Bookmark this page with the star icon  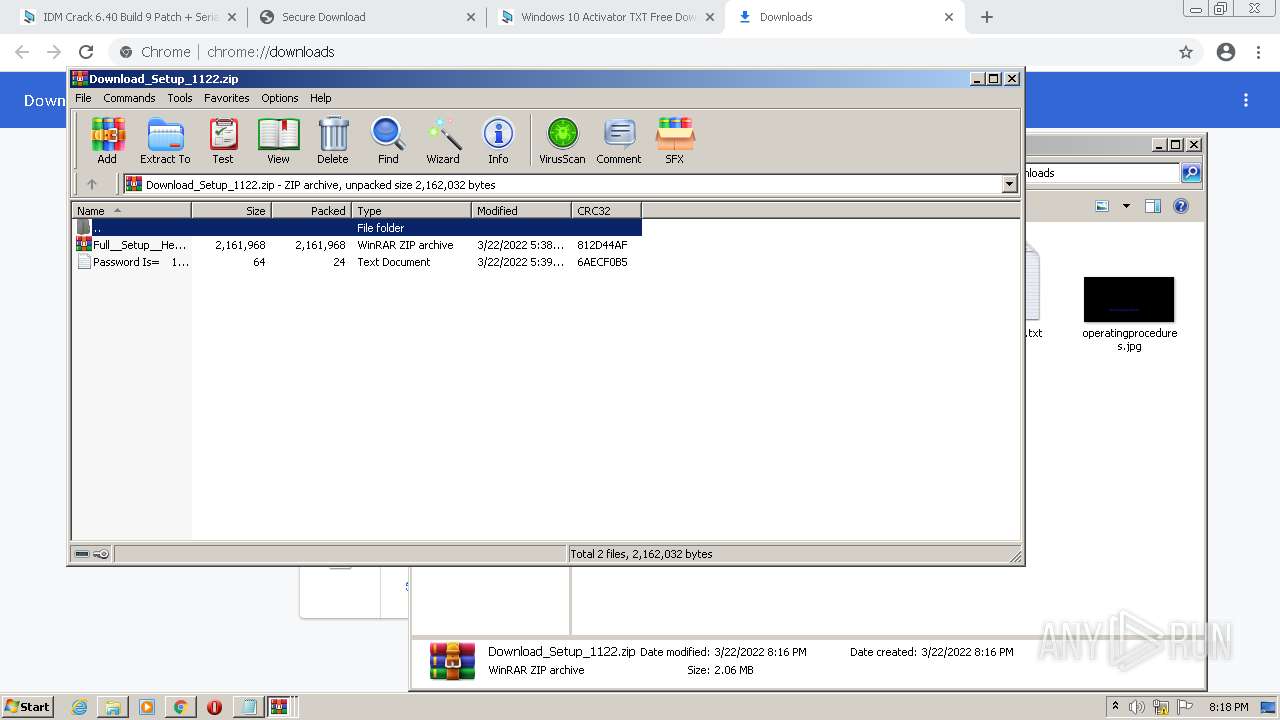point(1186,52)
